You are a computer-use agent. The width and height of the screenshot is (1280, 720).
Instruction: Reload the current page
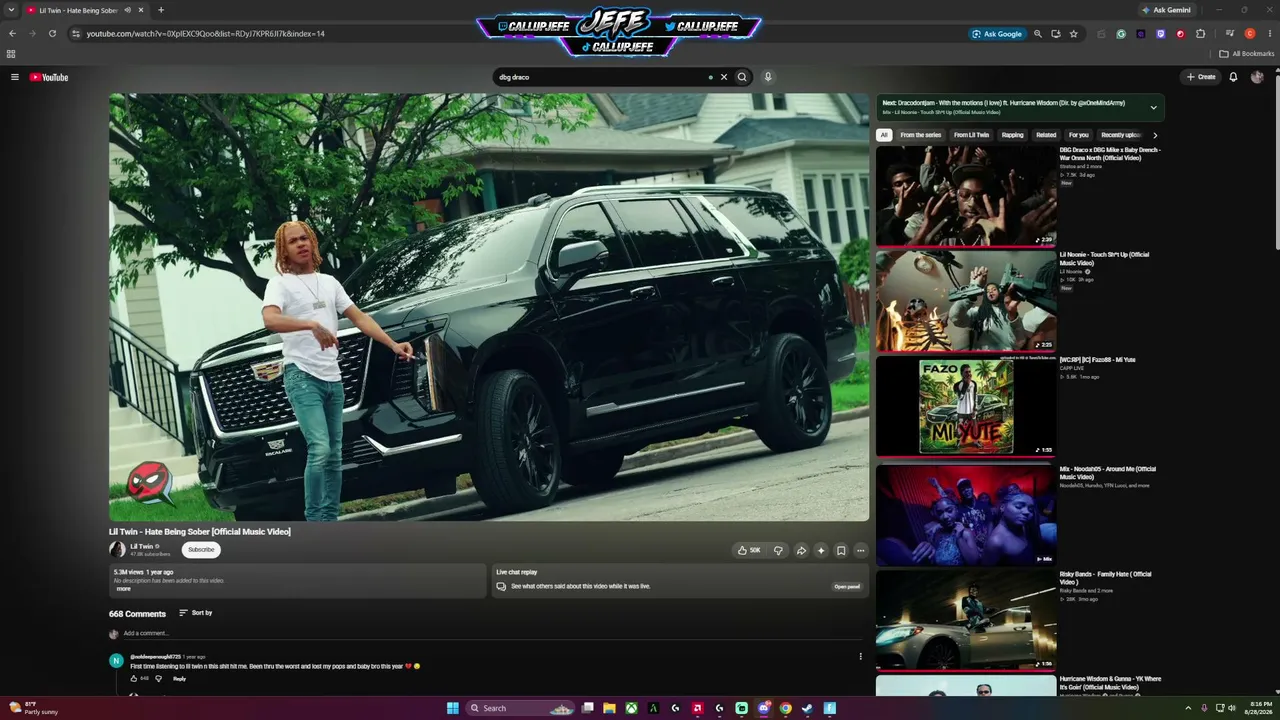click(52, 33)
